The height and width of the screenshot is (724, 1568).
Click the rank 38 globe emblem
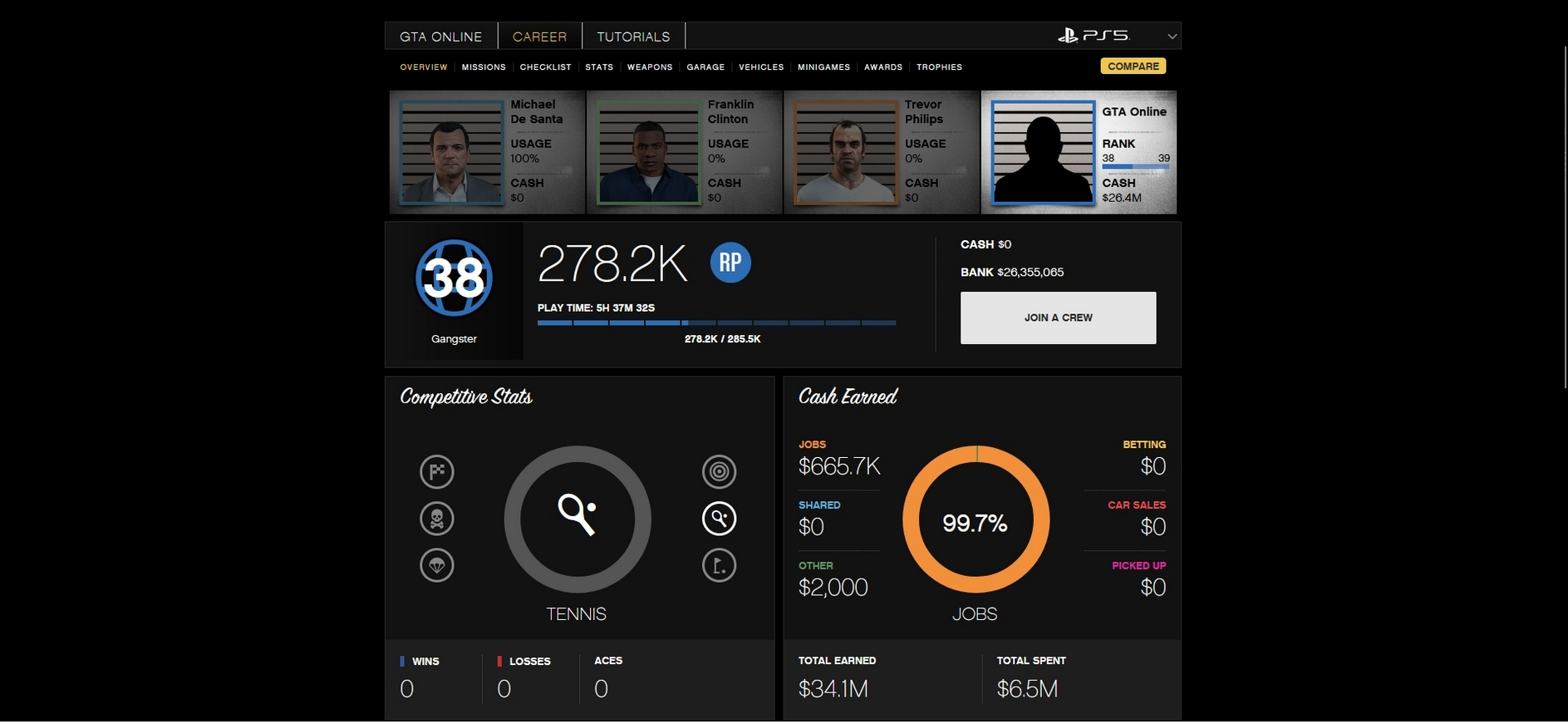pyautogui.click(x=454, y=278)
